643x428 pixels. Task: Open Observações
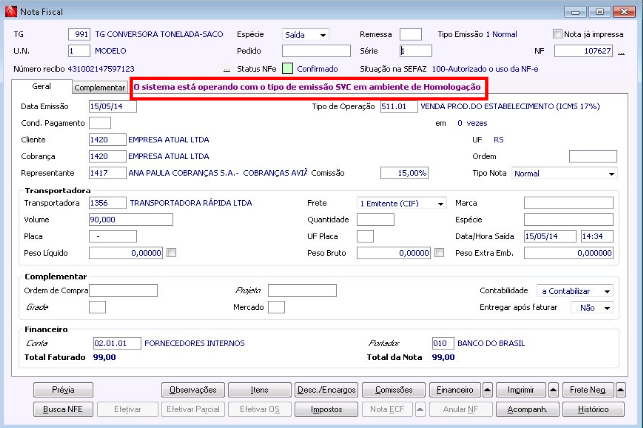click(193, 390)
